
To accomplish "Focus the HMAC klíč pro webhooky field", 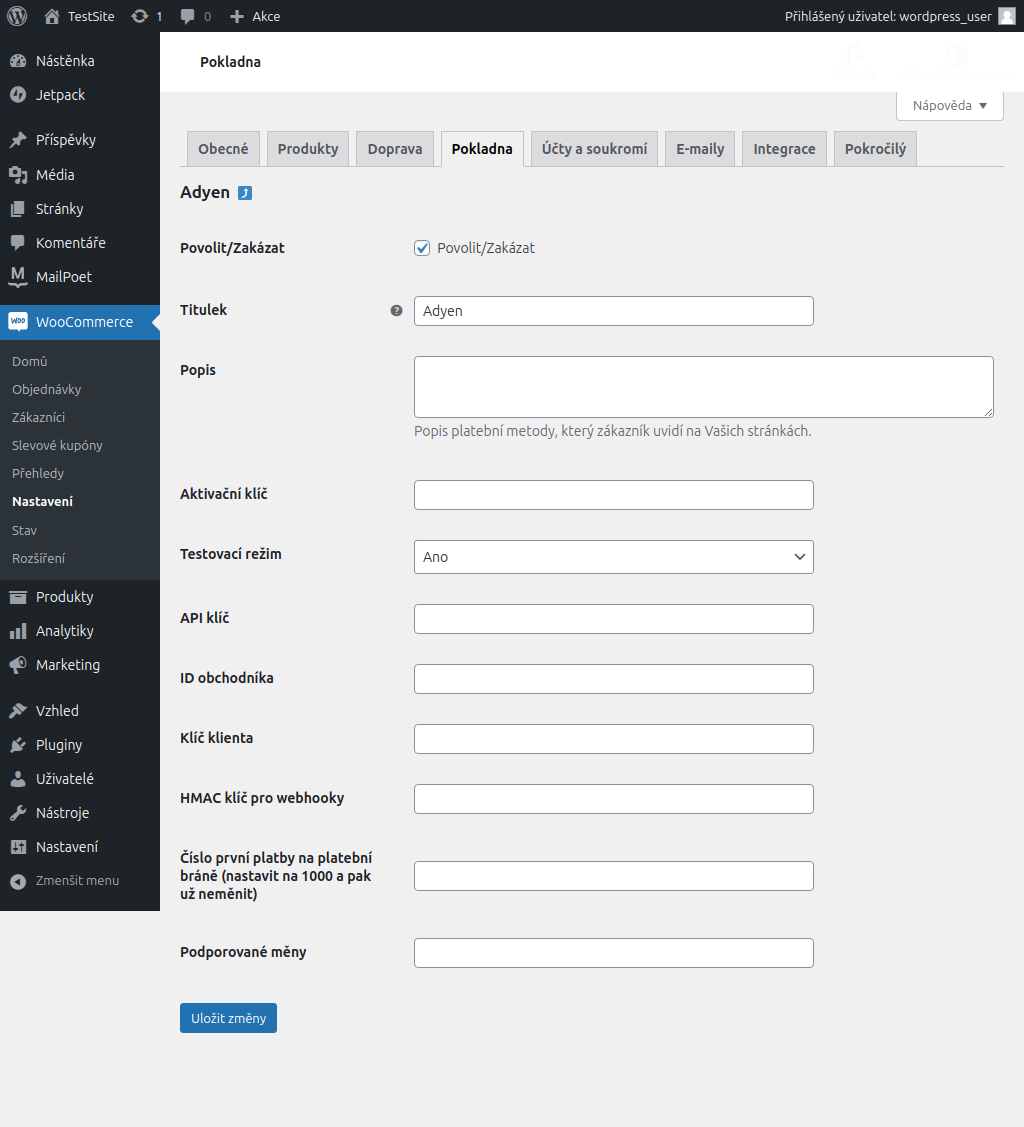I will click(x=614, y=799).
